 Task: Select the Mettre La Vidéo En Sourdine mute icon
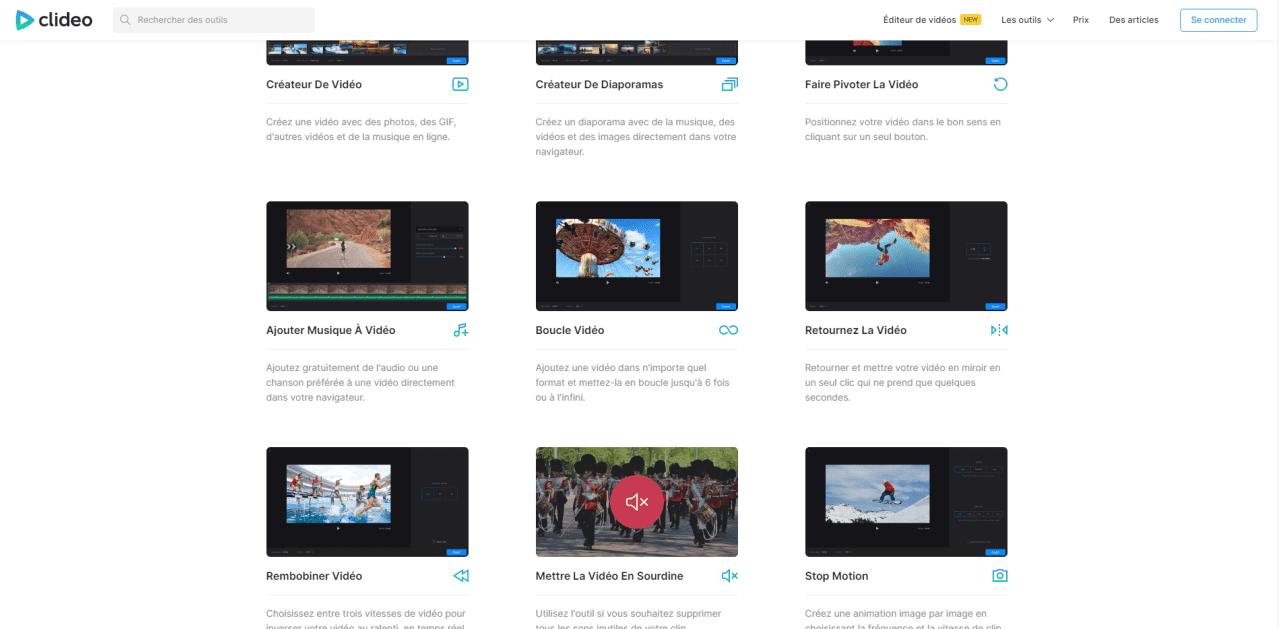click(x=729, y=576)
